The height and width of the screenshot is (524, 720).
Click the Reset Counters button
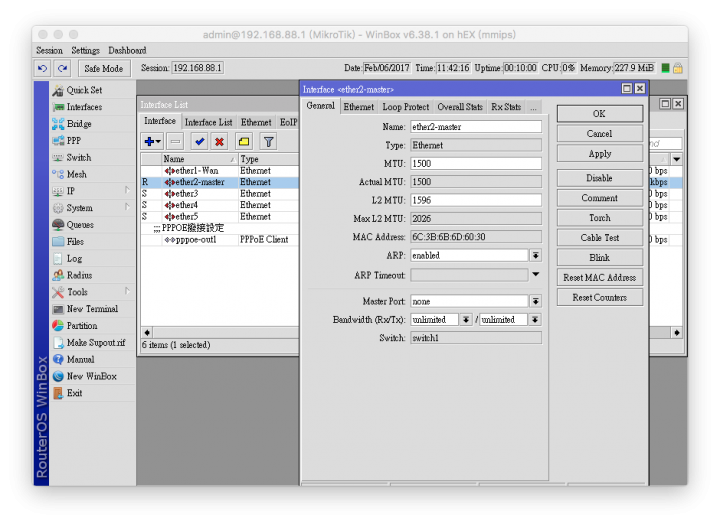[x=600, y=298]
